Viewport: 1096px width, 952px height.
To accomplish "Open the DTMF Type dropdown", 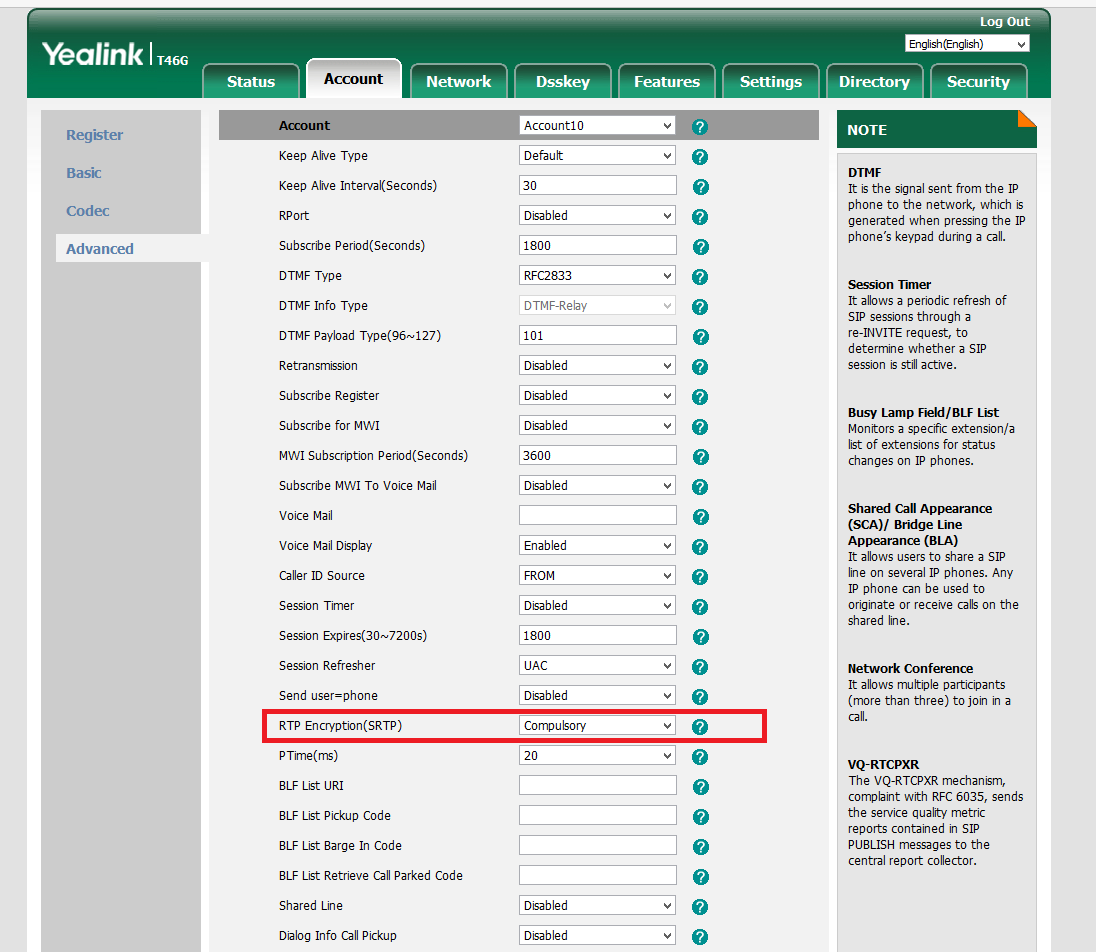I will [597, 276].
